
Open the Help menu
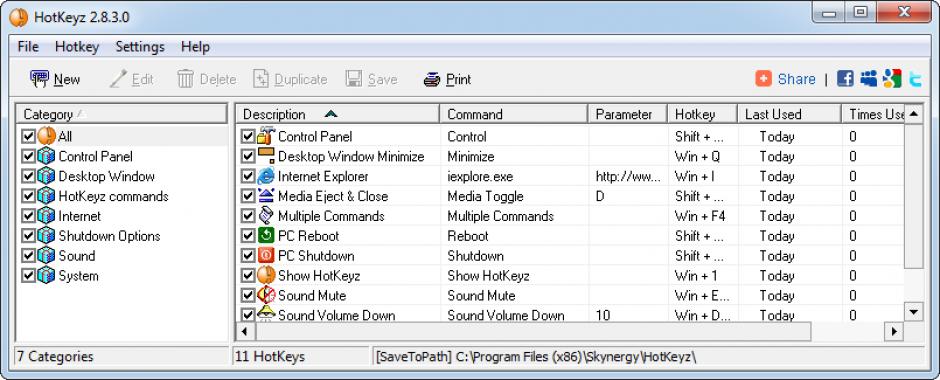pyautogui.click(x=195, y=47)
